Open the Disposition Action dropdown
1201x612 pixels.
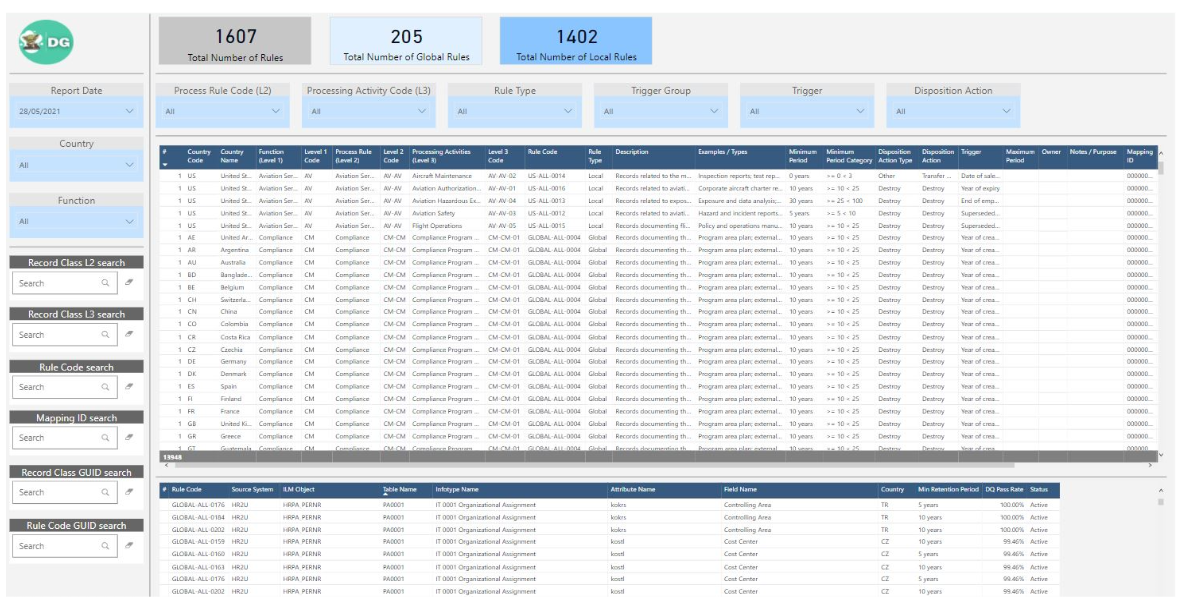[953, 111]
